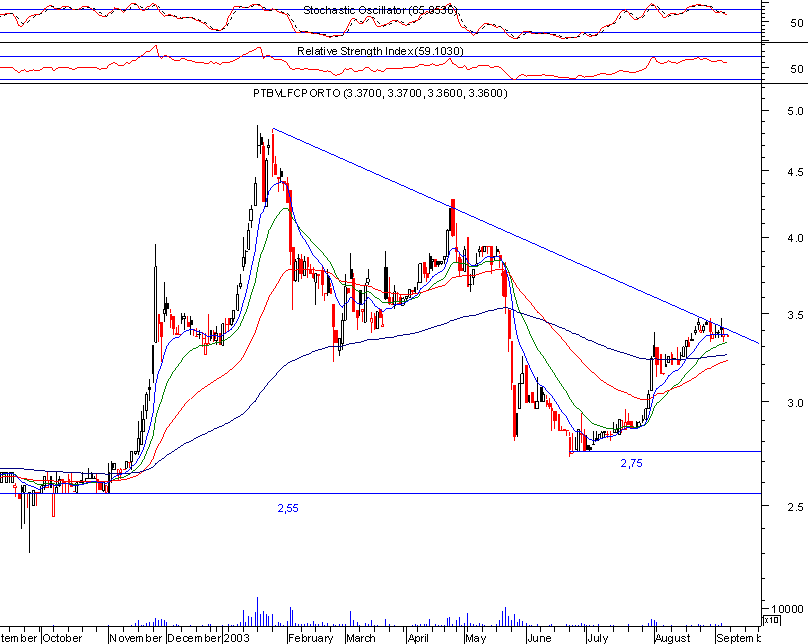Click the June label on time axis
The image size is (808, 644).
[539, 638]
